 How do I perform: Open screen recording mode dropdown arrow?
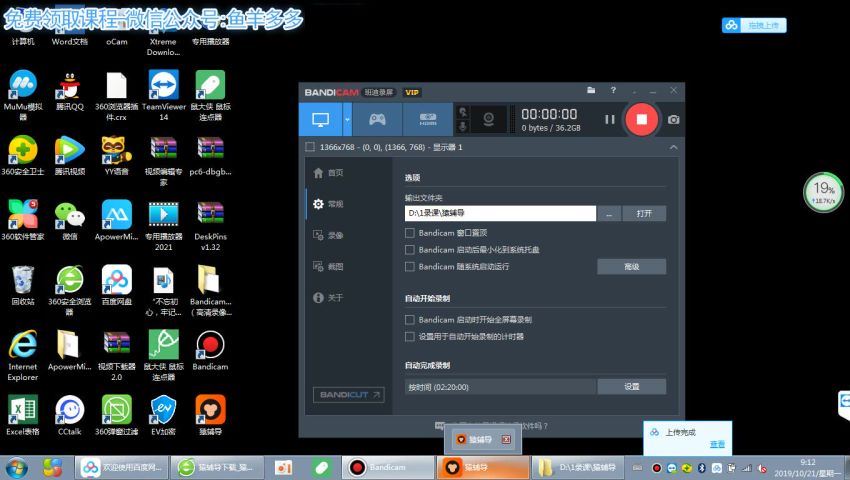coord(347,119)
